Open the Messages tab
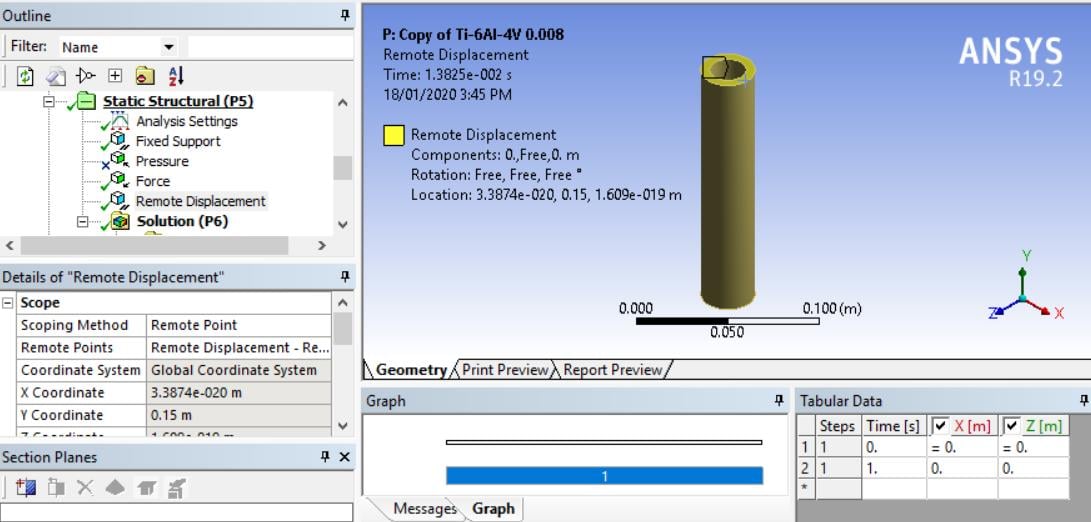1091x522 pixels. tap(424, 509)
